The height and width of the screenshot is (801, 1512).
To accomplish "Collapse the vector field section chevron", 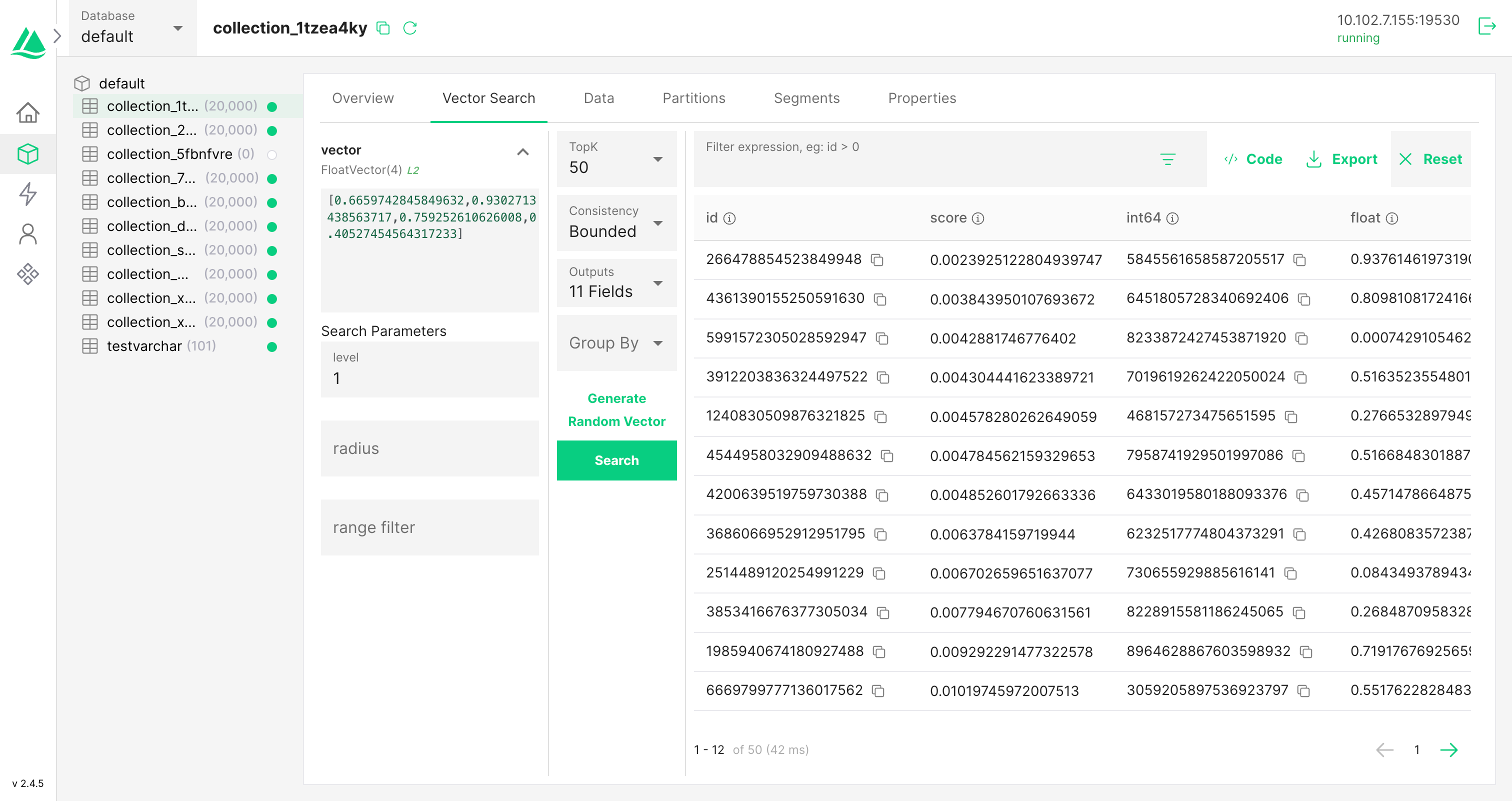I will 522,152.
